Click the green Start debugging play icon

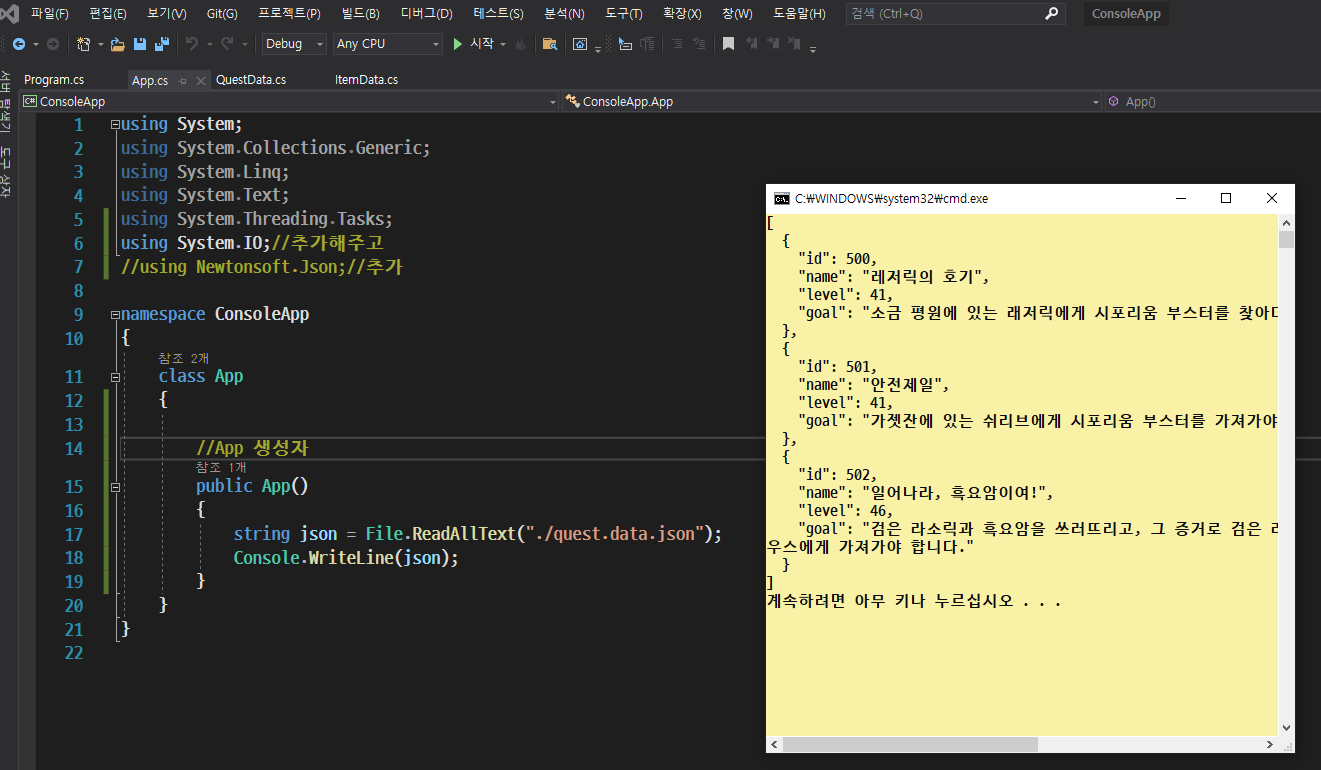coord(458,44)
